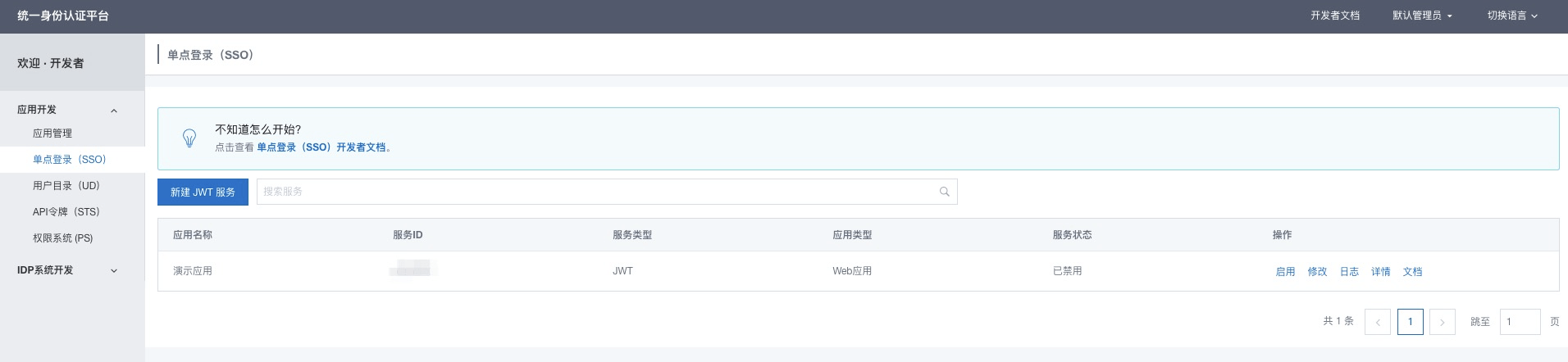Open 详情 for 演示应用
The image size is (1568, 362).
pyautogui.click(x=1380, y=272)
